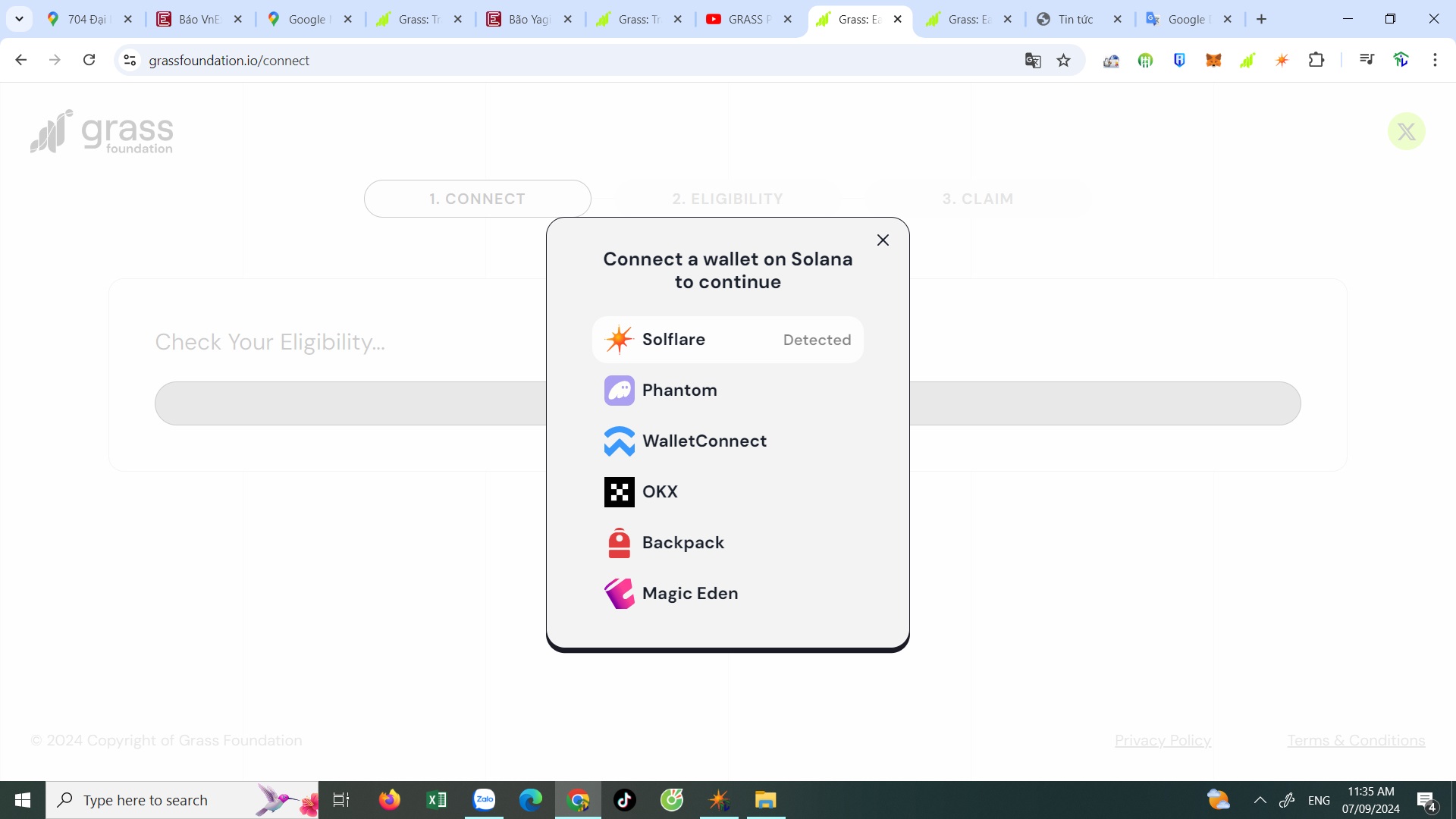Select the OKX wallet
1456x819 pixels.
[727, 491]
